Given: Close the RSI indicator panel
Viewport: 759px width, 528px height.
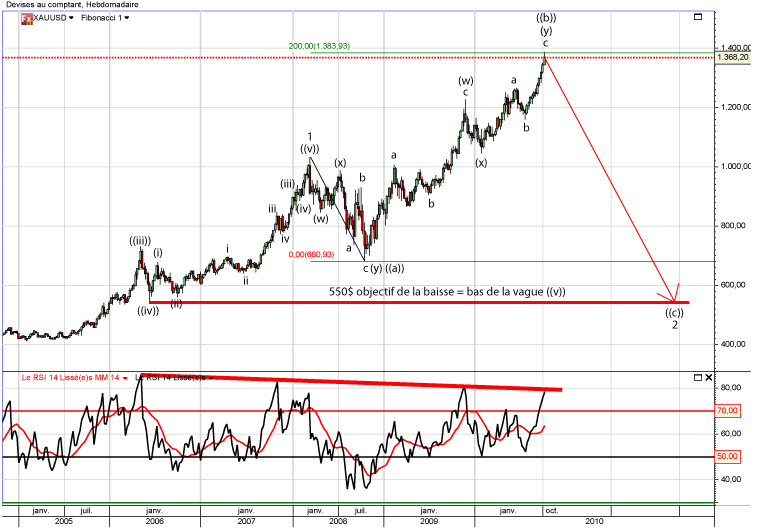Looking at the screenshot, I should tap(709, 377).
